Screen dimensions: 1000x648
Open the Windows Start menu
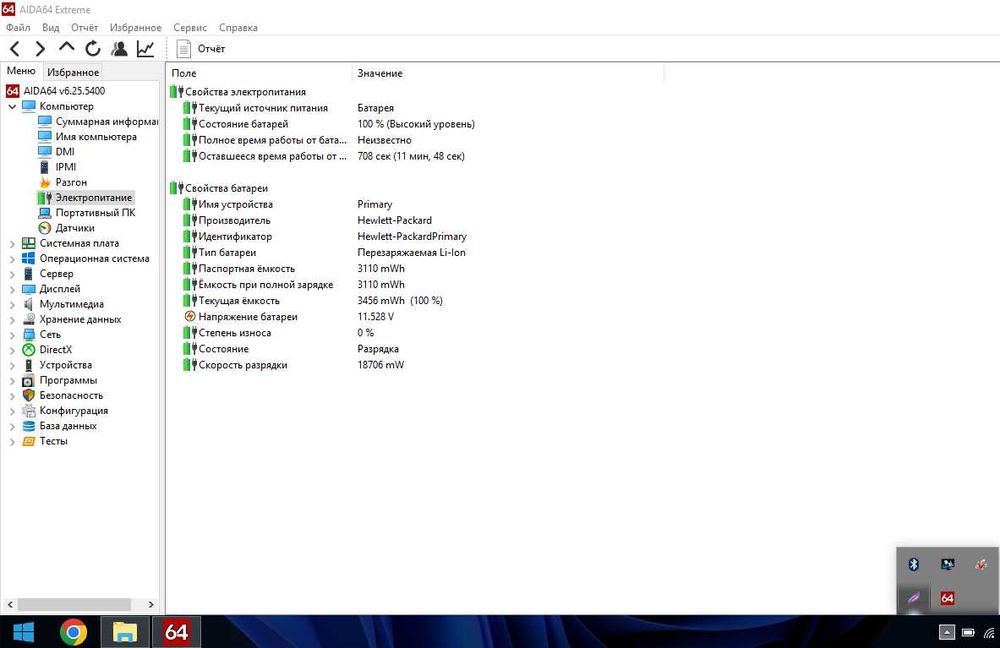(x=24, y=632)
